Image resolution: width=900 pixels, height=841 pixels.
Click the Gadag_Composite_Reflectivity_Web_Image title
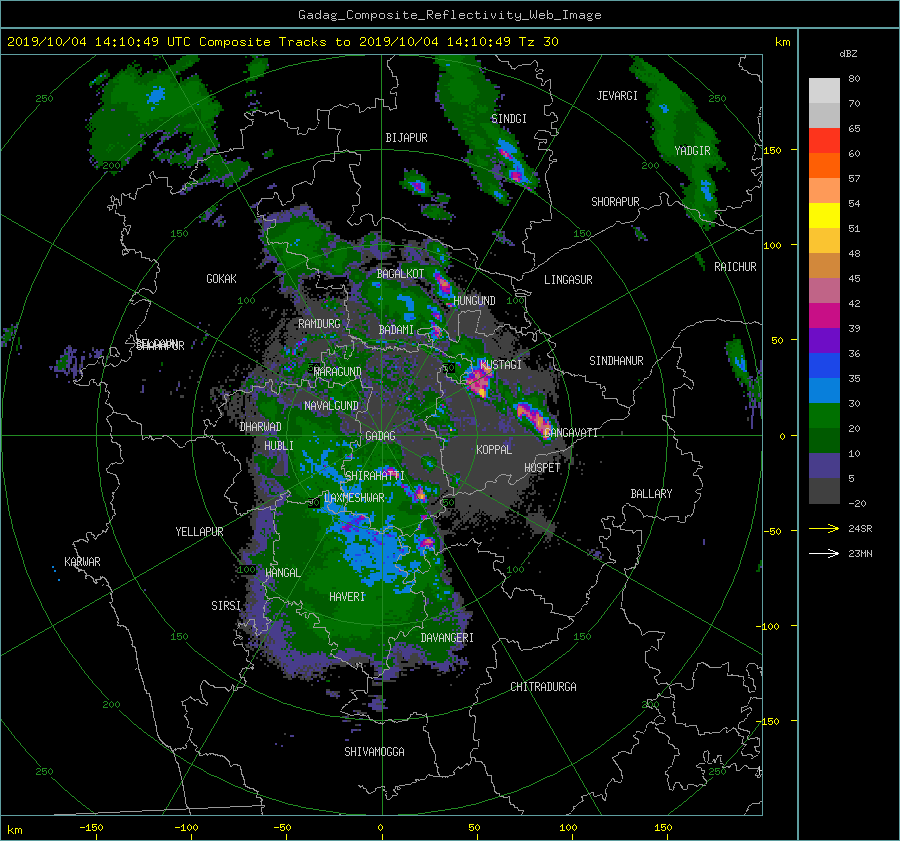click(x=449, y=15)
